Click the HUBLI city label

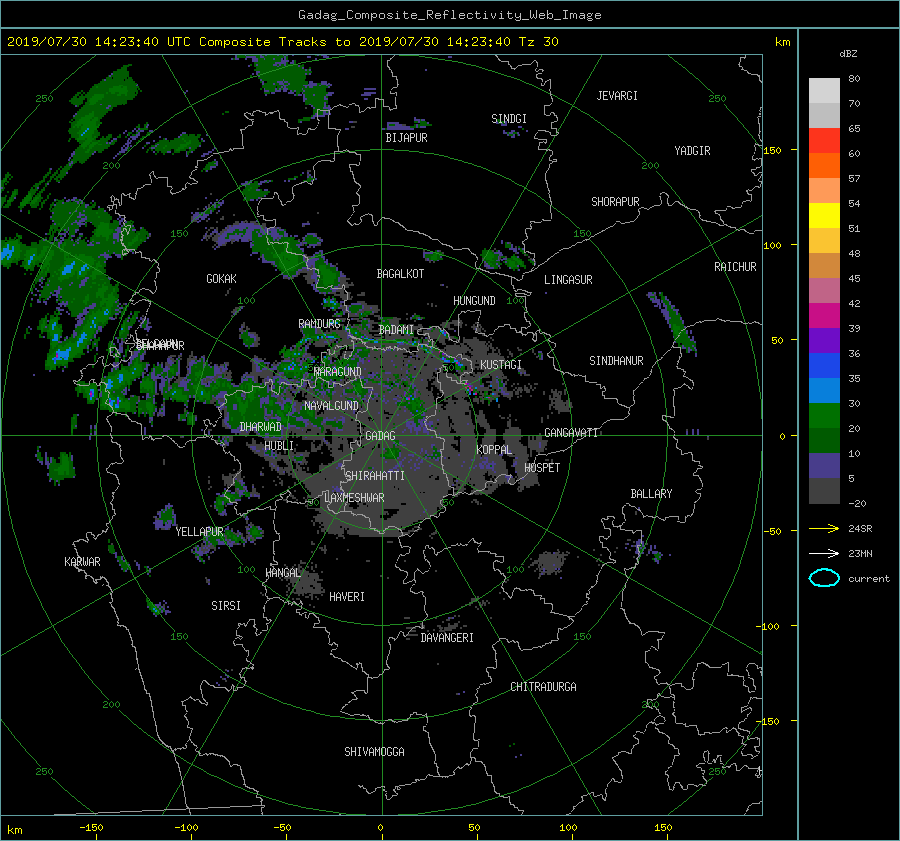[279, 446]
